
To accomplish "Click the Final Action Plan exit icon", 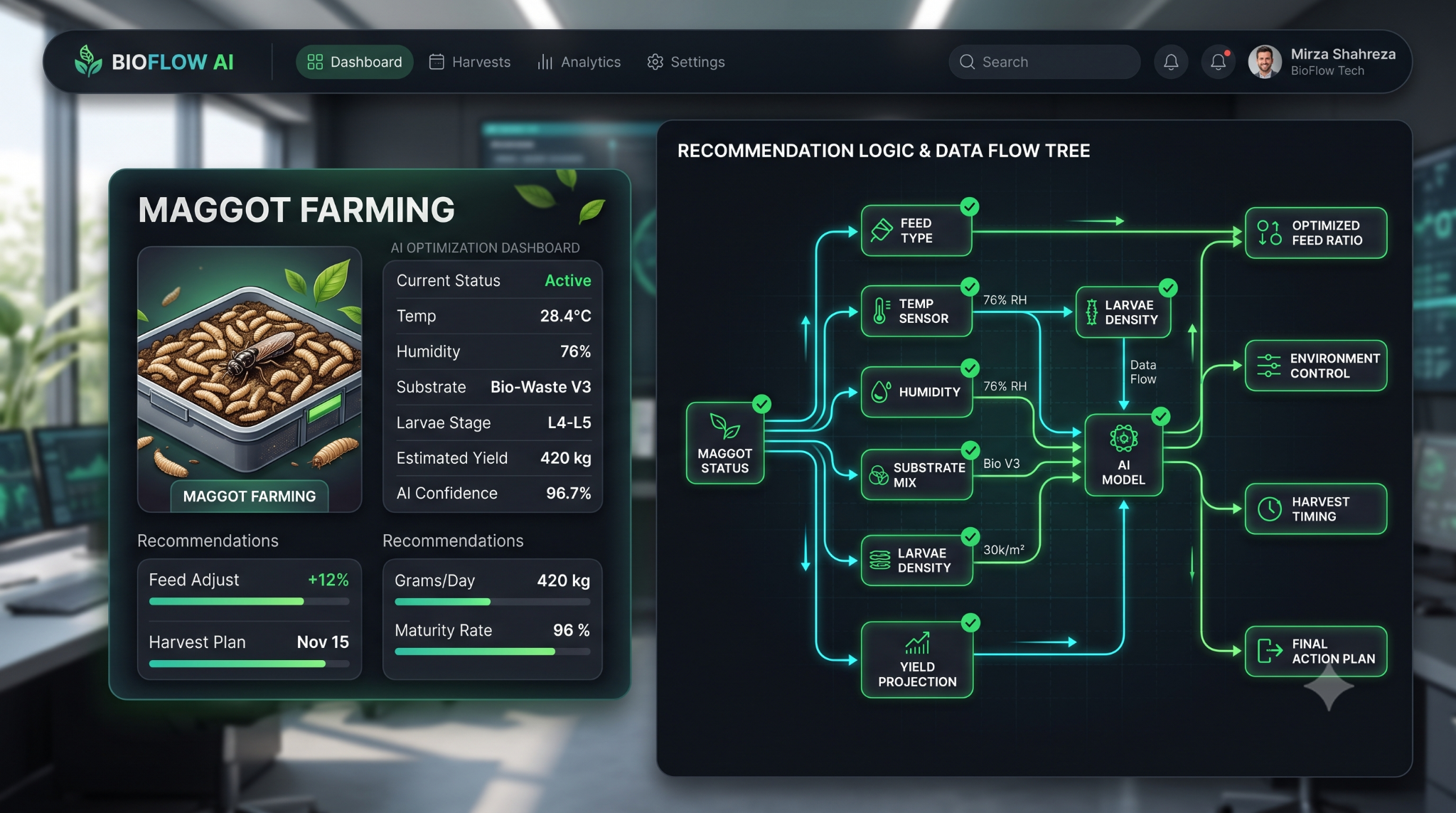I will click(1270, 651).
